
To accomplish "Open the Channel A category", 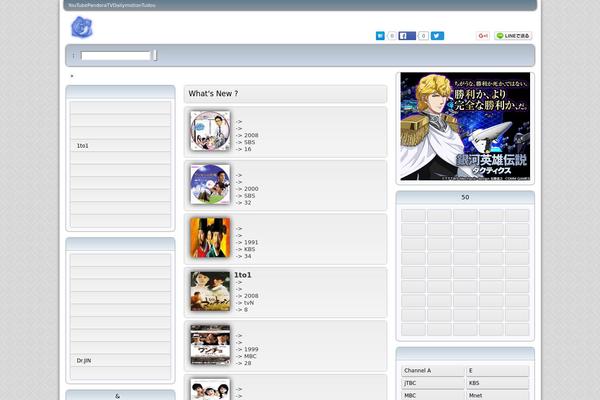I will [433, 371].
